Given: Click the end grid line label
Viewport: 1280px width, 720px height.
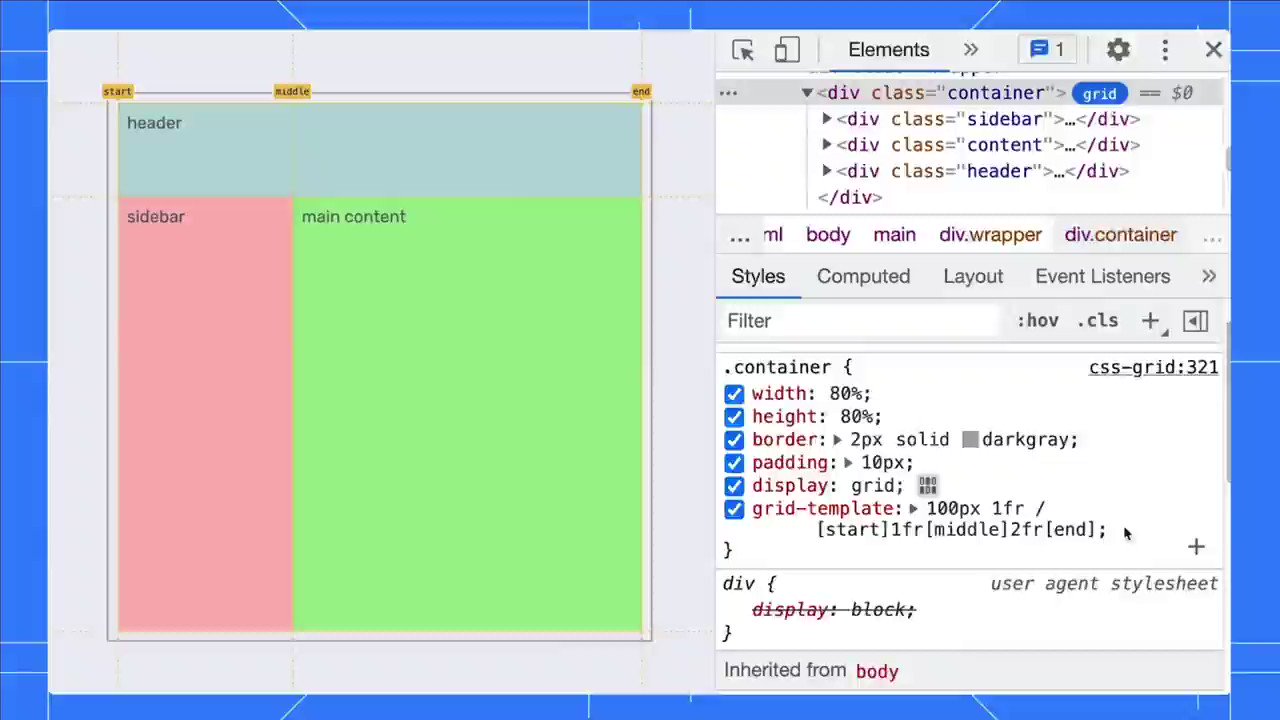Looking at the screenshot, I should click(641, 91).
